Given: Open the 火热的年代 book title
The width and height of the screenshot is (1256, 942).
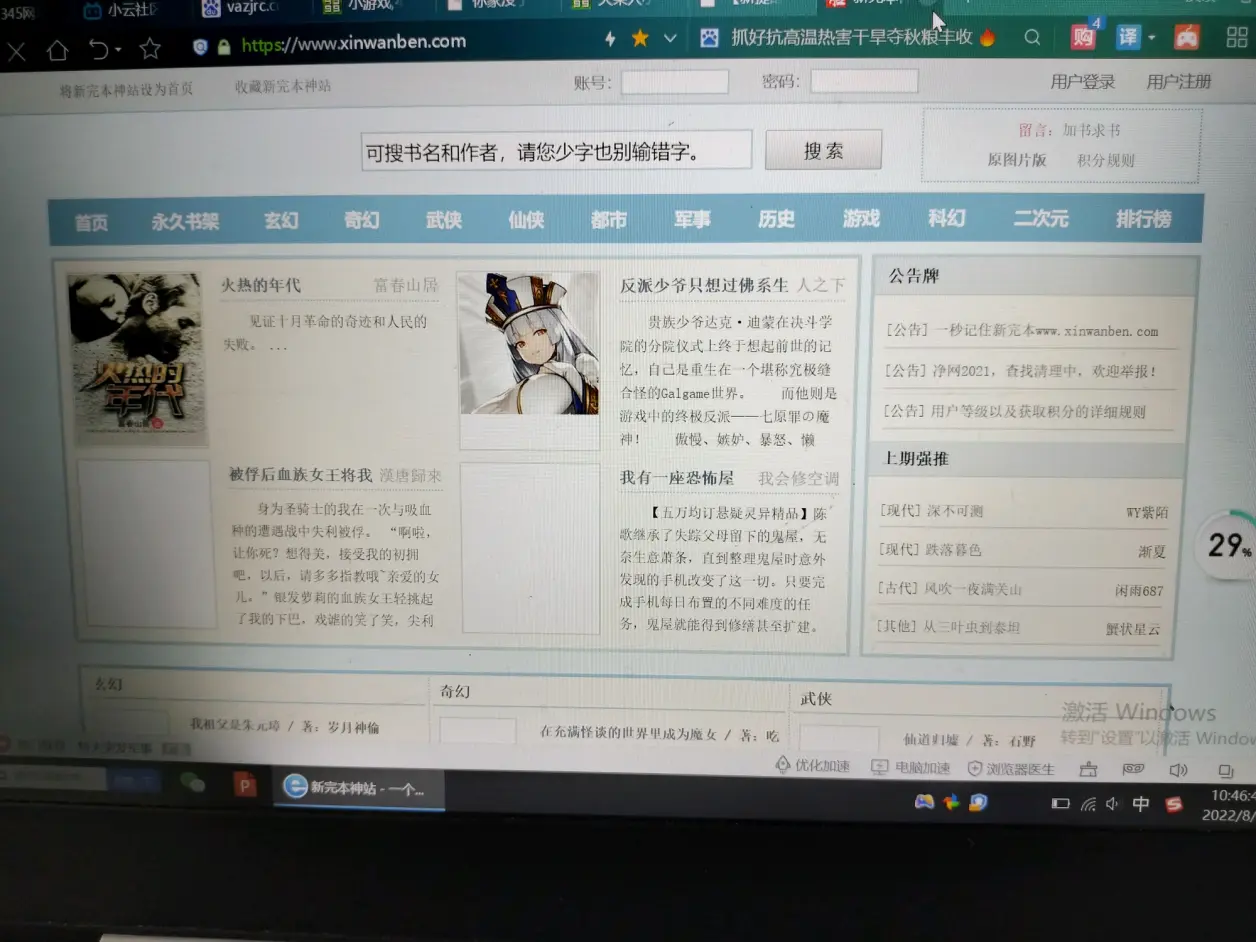Looking at the screenshot, I should (x=261, y=285).
